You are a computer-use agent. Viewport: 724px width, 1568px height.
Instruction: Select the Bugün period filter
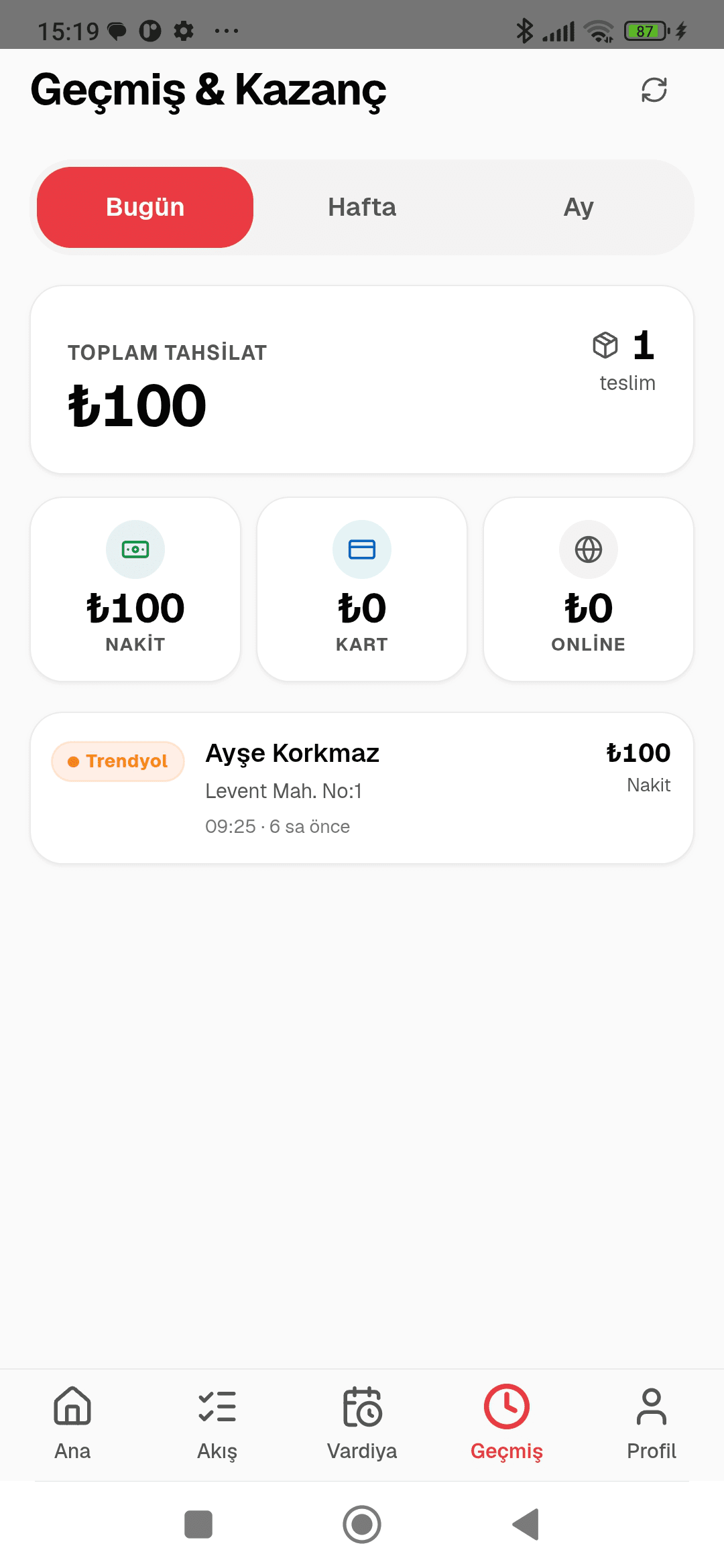pos(145,207)
